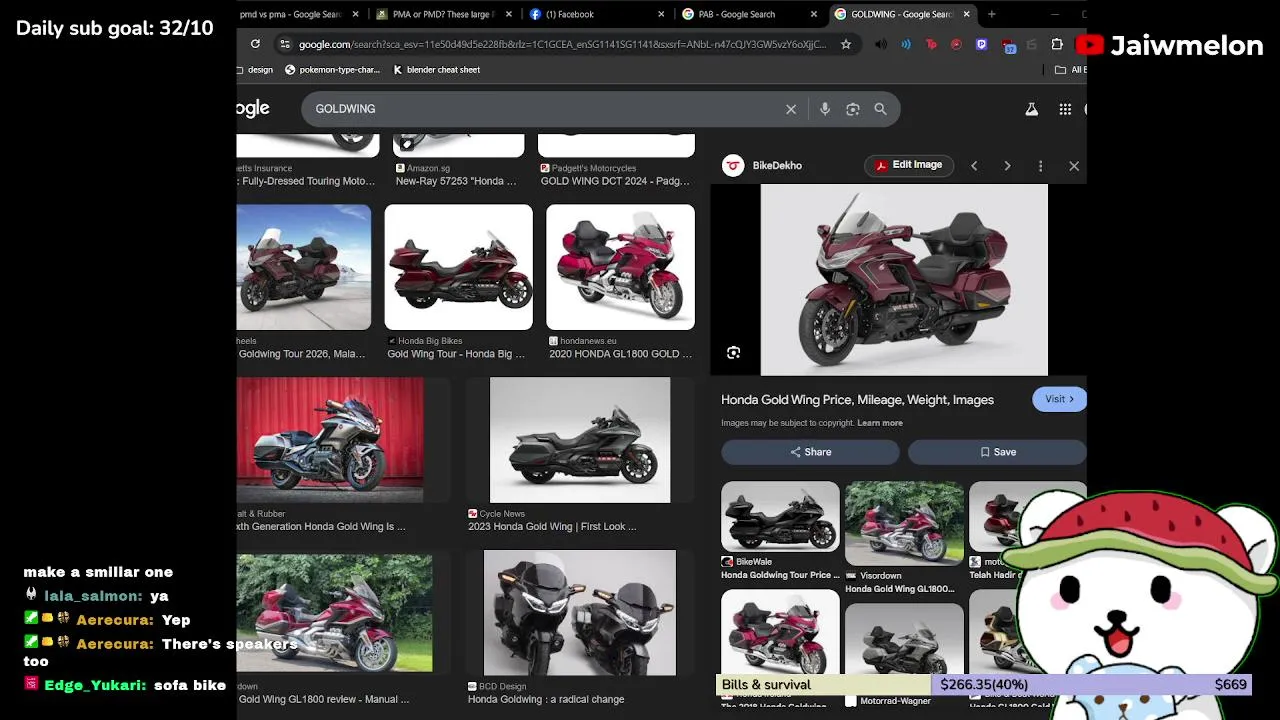Switch to the pmd vs pma Google Search tab
The width and height of the screenshot is (1280, 720).
[290, 14]
